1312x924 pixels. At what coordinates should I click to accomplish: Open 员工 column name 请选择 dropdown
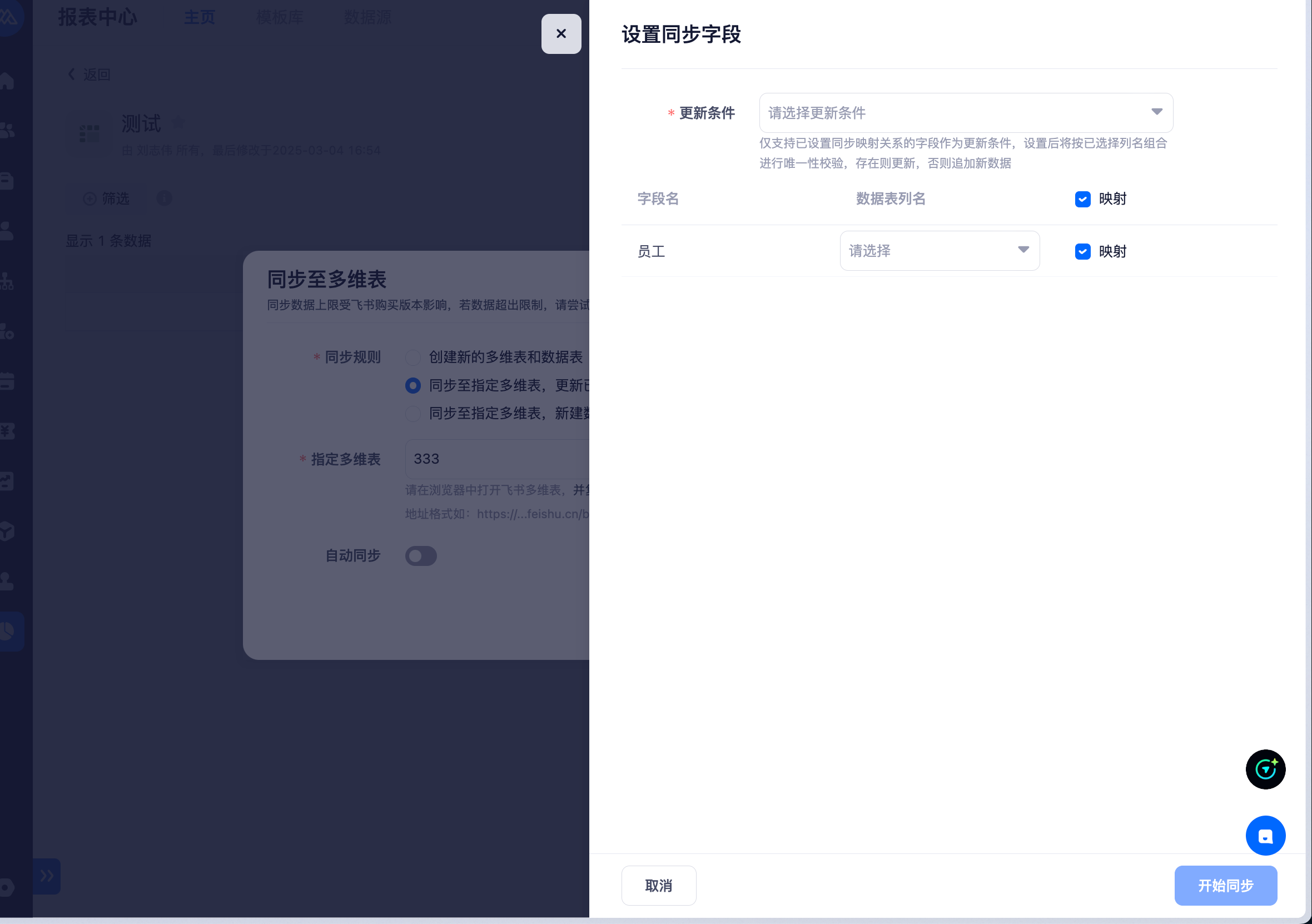point(939,250)
